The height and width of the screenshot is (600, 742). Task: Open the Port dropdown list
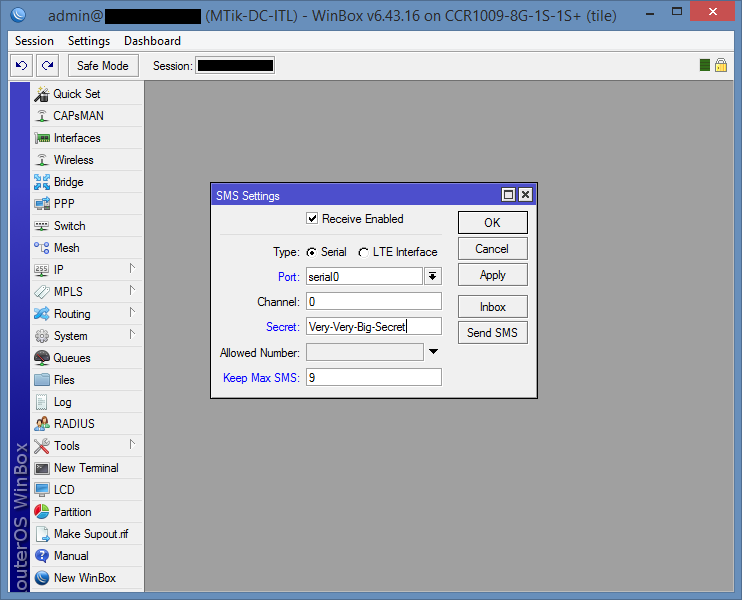433,276
